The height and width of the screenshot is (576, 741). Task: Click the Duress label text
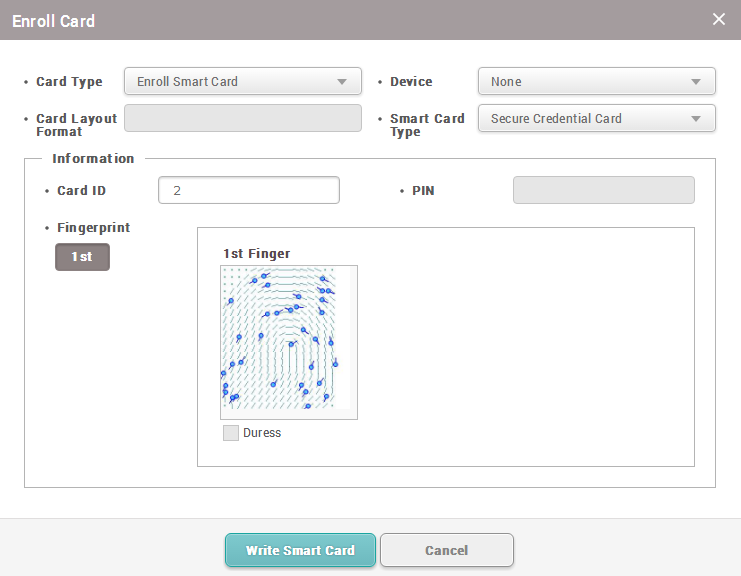(x=262, y=433)
